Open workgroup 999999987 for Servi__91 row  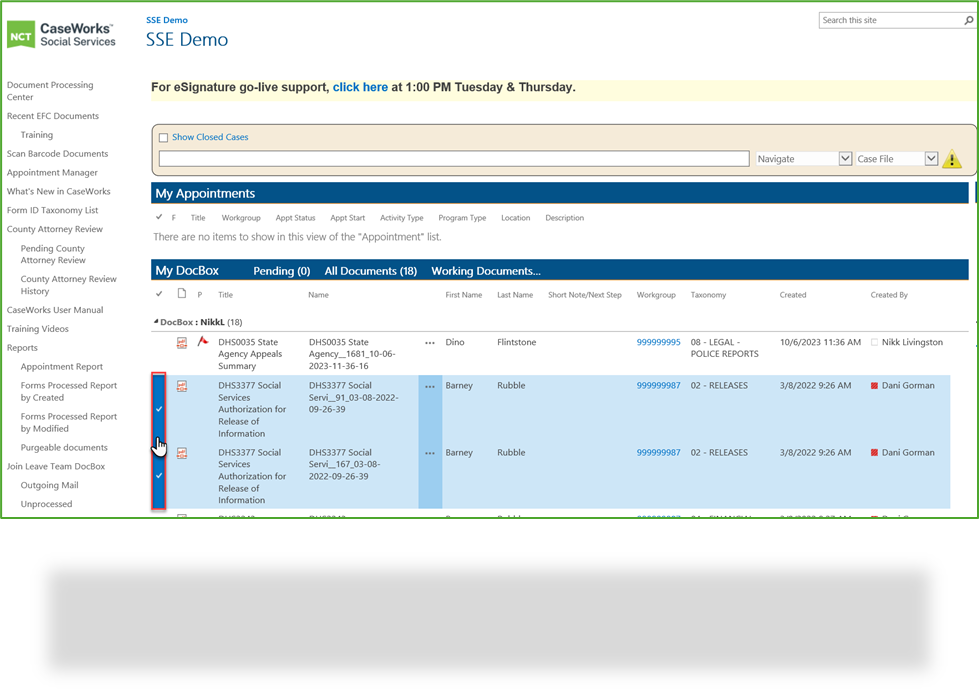pyautogui.click(x=659, y=385)
